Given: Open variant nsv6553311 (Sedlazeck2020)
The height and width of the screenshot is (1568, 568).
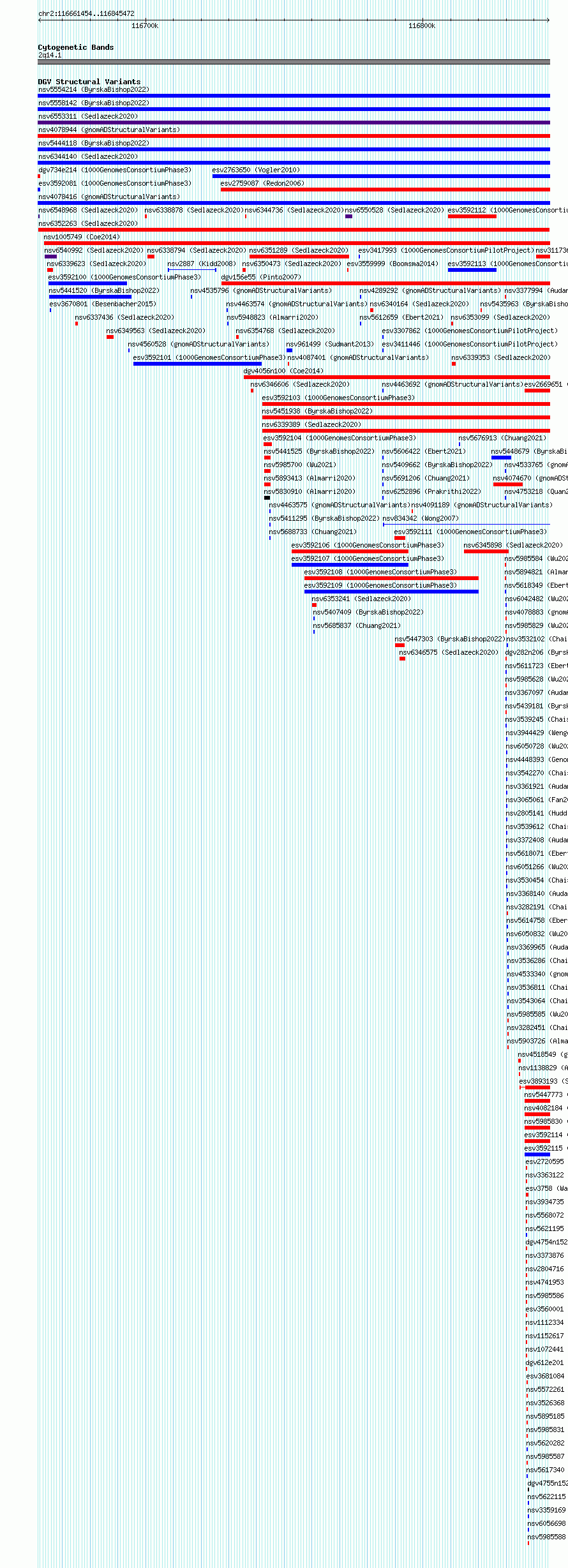Looking at the screenshot, I should click(x=88, y=117).
